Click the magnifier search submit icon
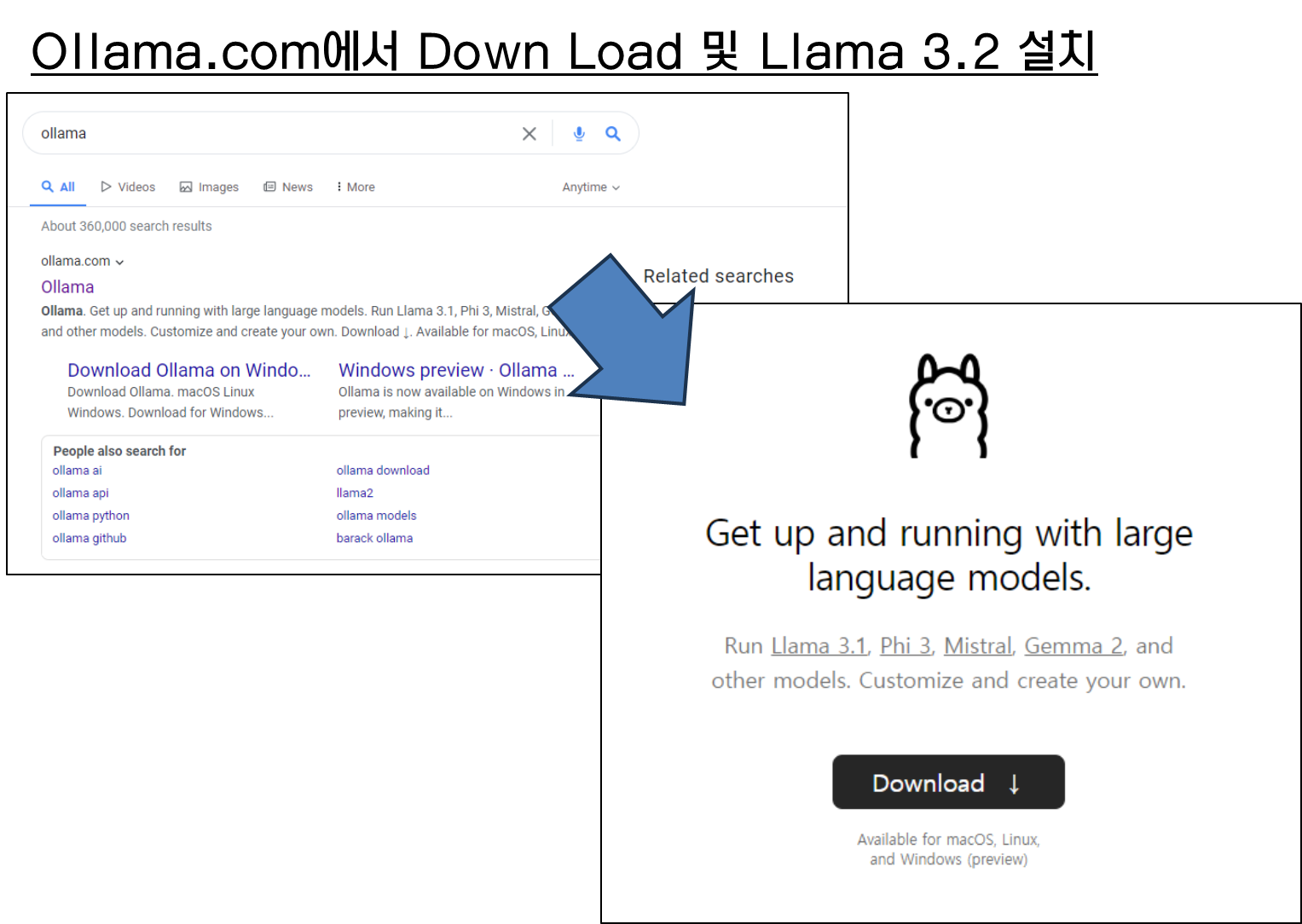 tap(612, 134)
